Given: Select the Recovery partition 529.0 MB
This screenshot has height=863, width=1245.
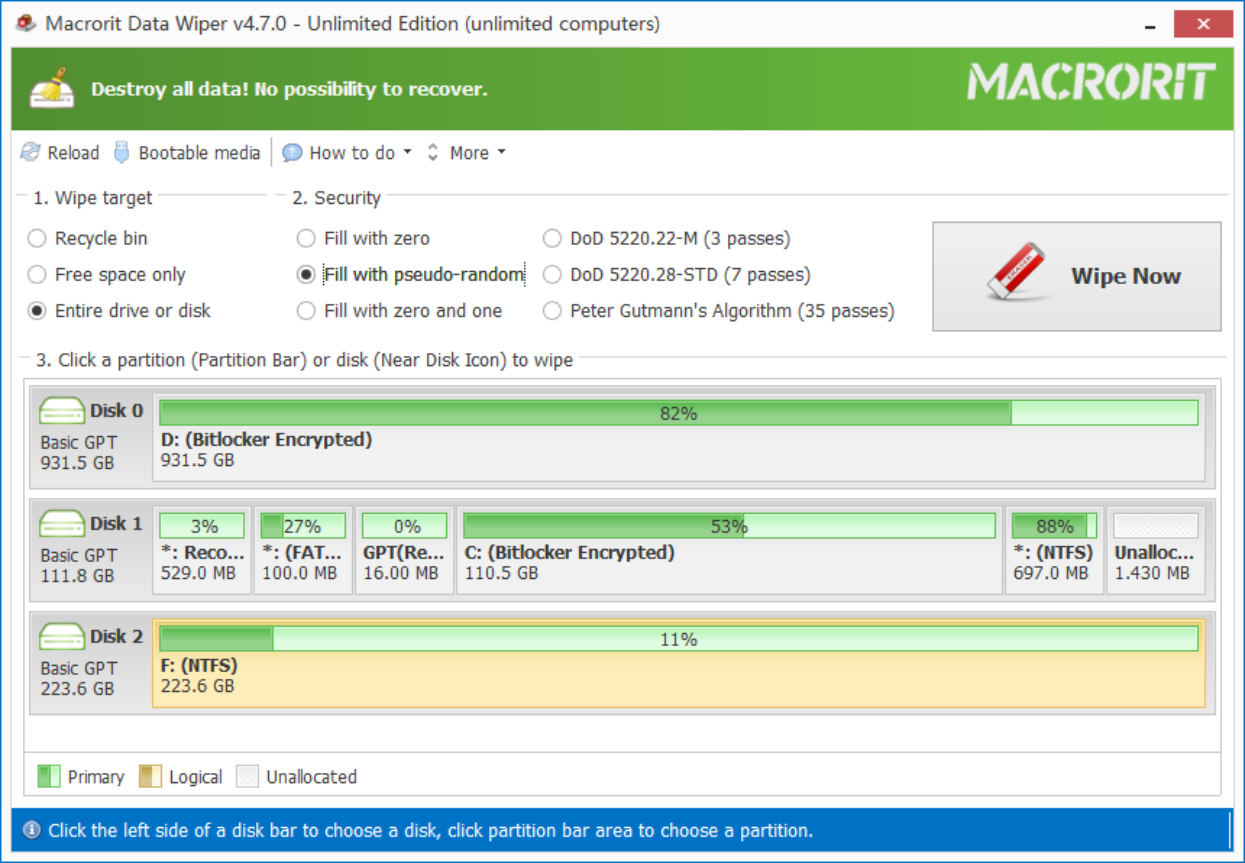Looking at the screenshot, I should click(x=202, y=549).
